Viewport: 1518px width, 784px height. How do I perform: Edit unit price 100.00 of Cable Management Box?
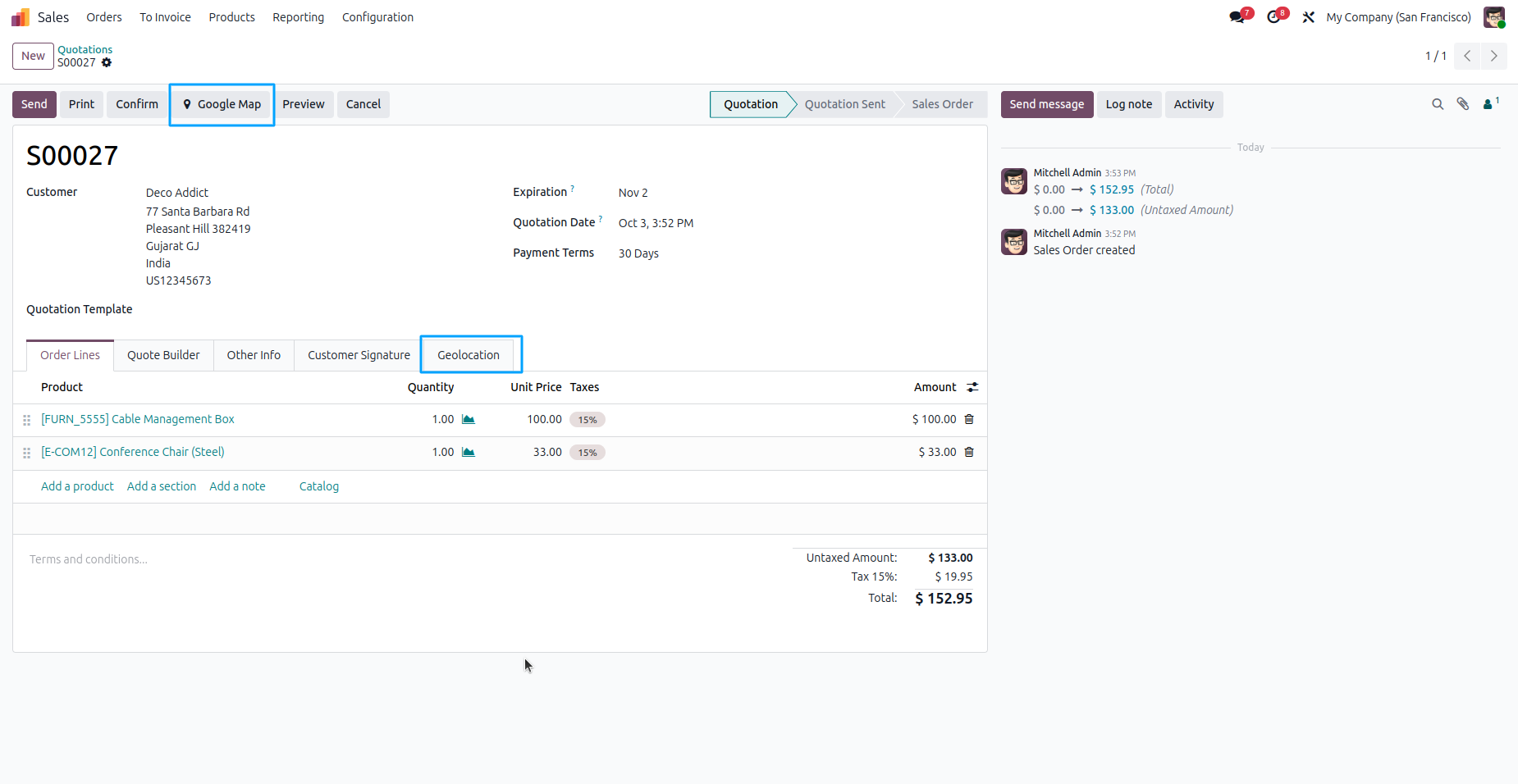(x=544, y=419)
